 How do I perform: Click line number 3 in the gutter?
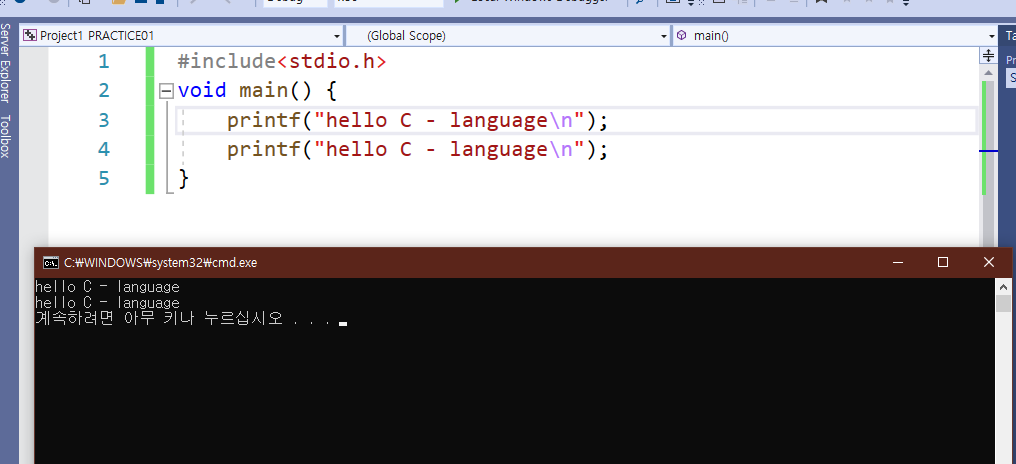pyautogui.click(x=104, y=121)
